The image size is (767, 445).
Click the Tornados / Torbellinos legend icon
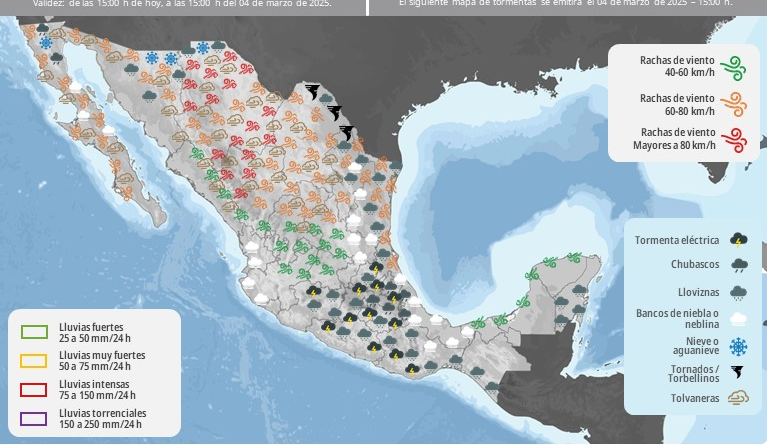(739, 372)
